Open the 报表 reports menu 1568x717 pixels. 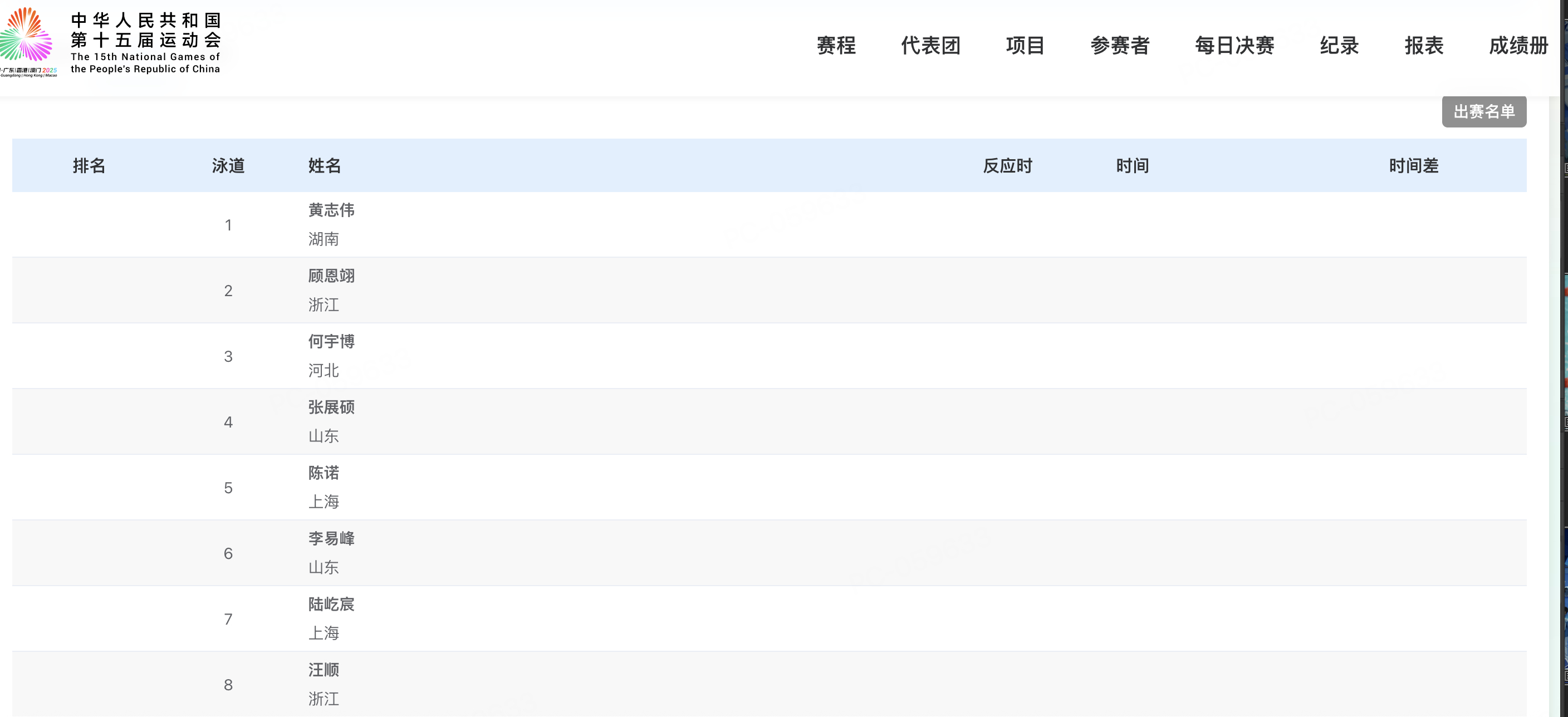click(1423, 46)
